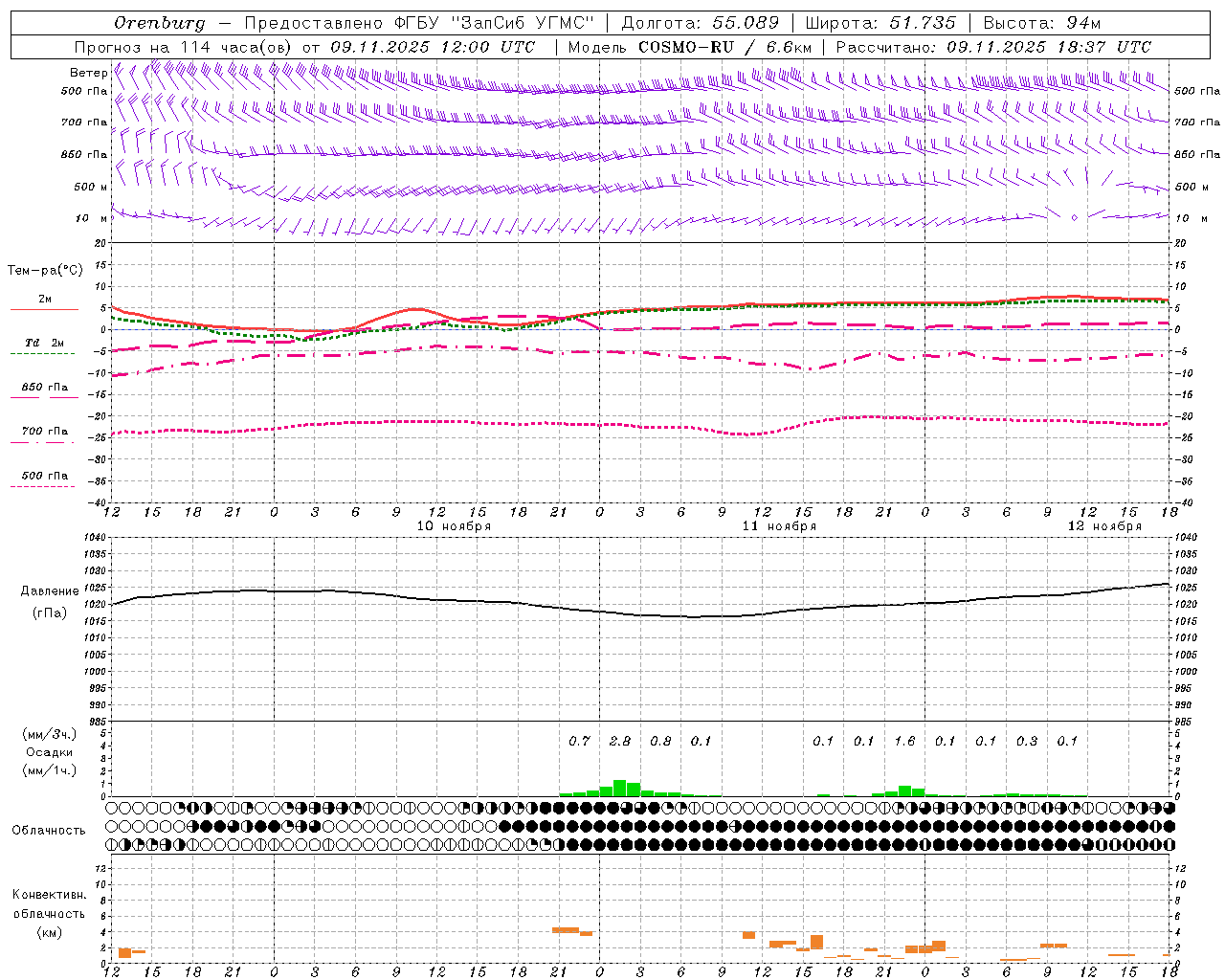
Task: Click the "Ветер" wind panel label
Action: (88, 73)
